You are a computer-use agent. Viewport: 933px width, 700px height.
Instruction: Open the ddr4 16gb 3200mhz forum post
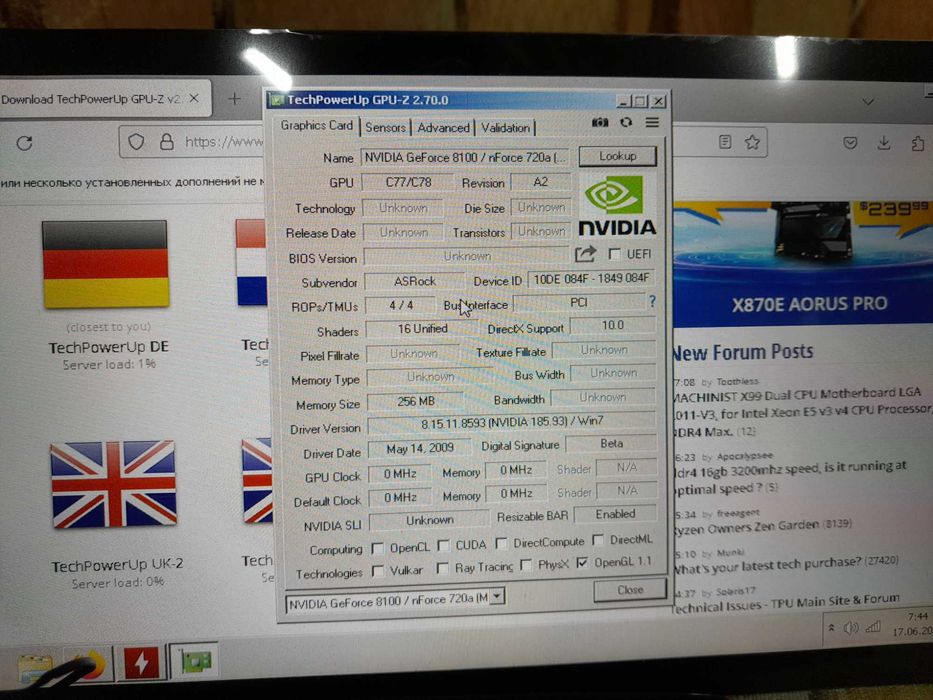coord(790,477)
